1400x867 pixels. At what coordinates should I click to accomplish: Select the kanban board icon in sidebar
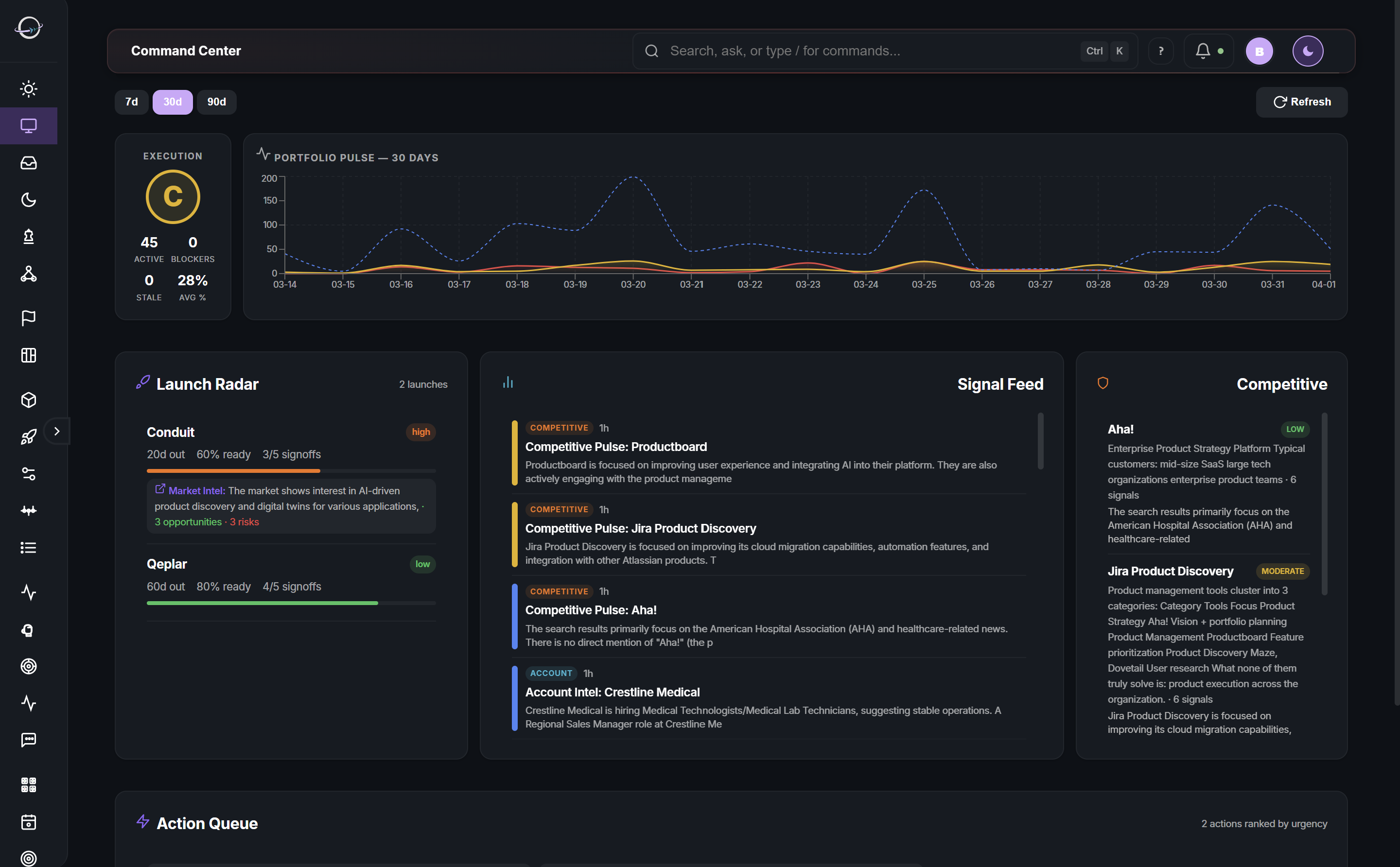point(29,356)
